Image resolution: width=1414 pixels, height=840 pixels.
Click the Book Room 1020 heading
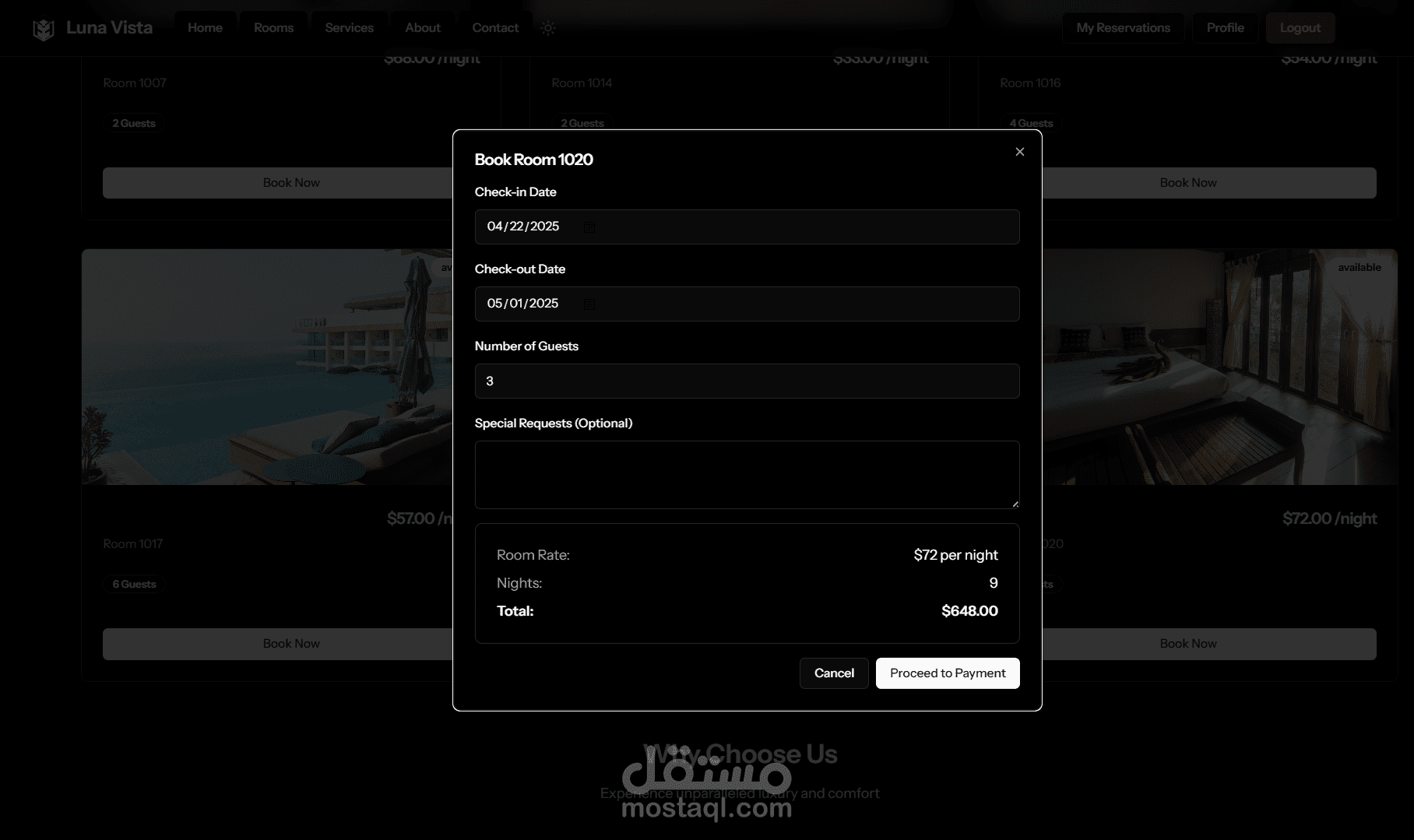[533, 160]
